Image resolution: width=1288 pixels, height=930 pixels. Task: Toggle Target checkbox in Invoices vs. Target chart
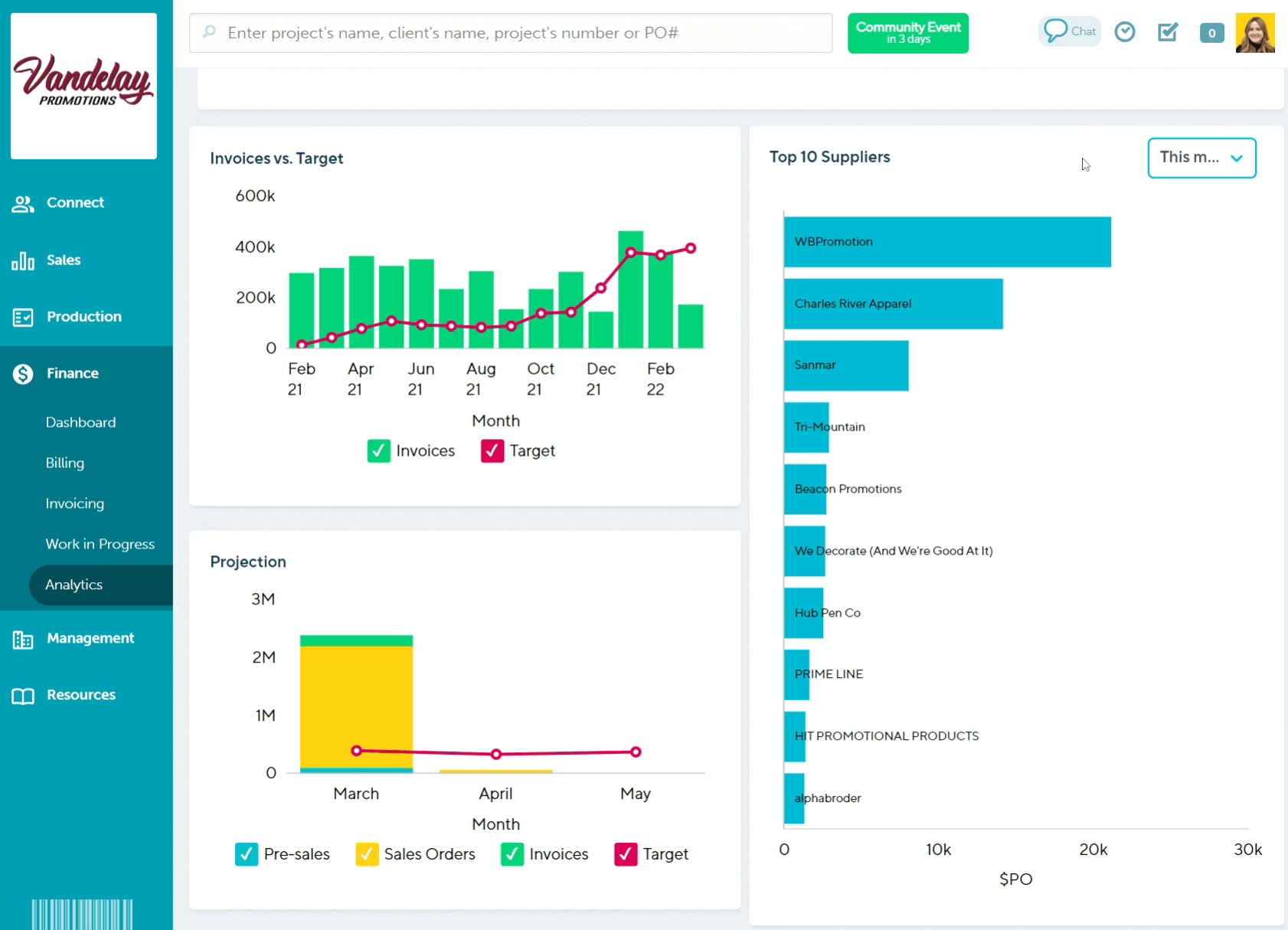(x=492, y=451)
